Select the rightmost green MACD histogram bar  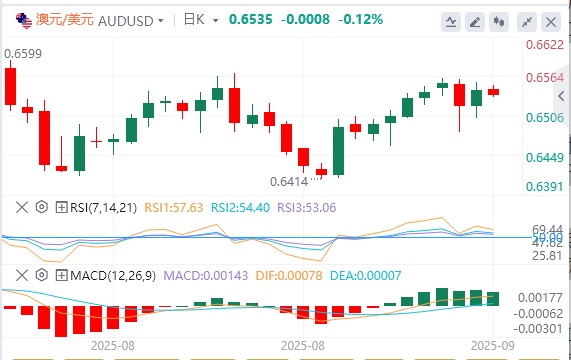click(493, 299)
